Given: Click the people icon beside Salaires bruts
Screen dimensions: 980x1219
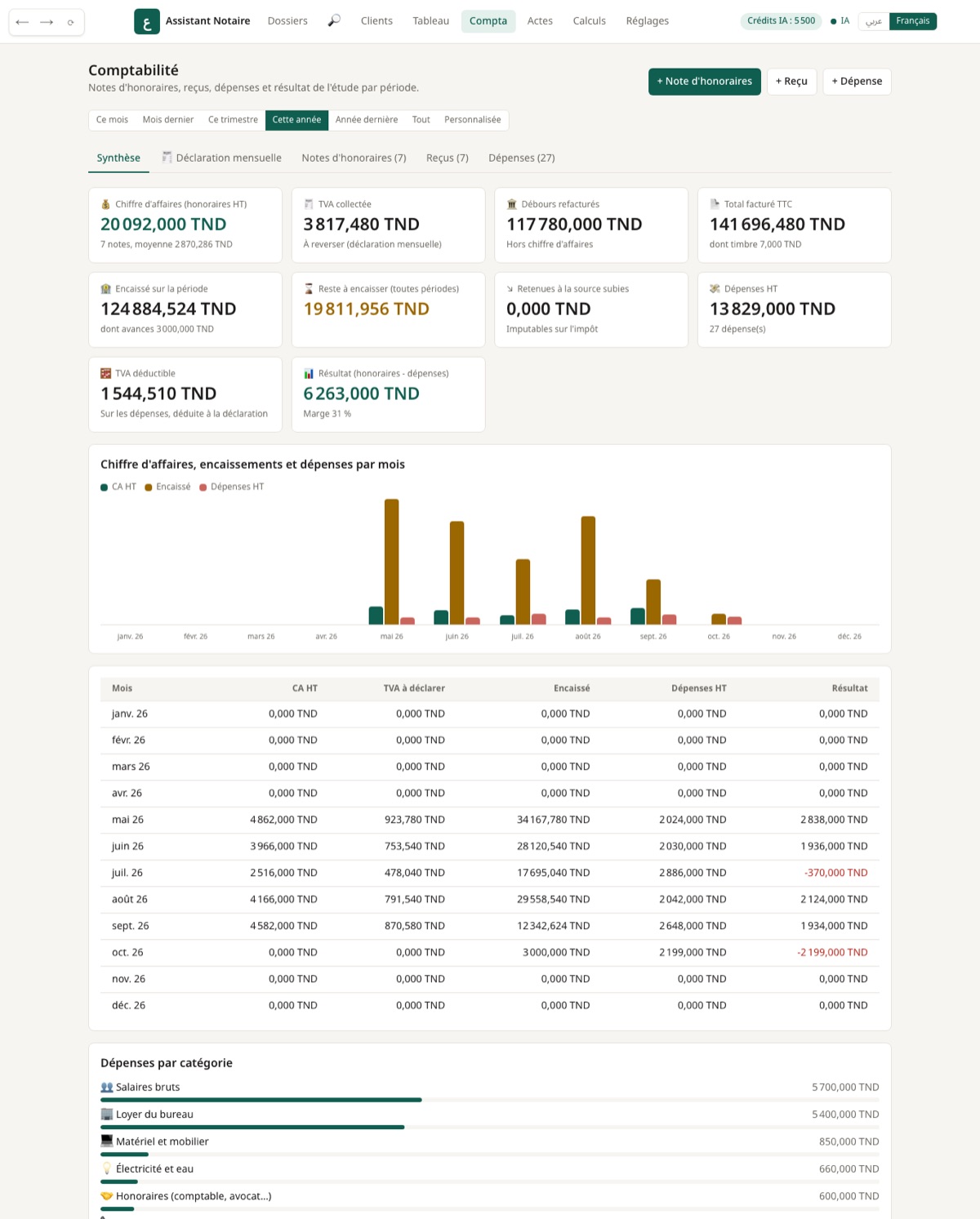Looking at the screenshot, I should pyautogui.click(x=107, y=1088).
